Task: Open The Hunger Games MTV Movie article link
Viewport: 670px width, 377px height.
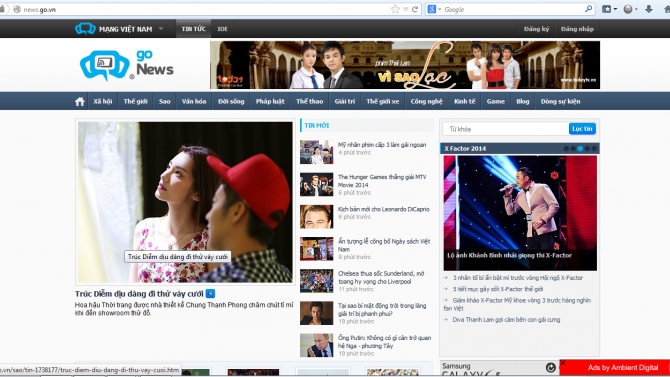Action: coord(382,181)
